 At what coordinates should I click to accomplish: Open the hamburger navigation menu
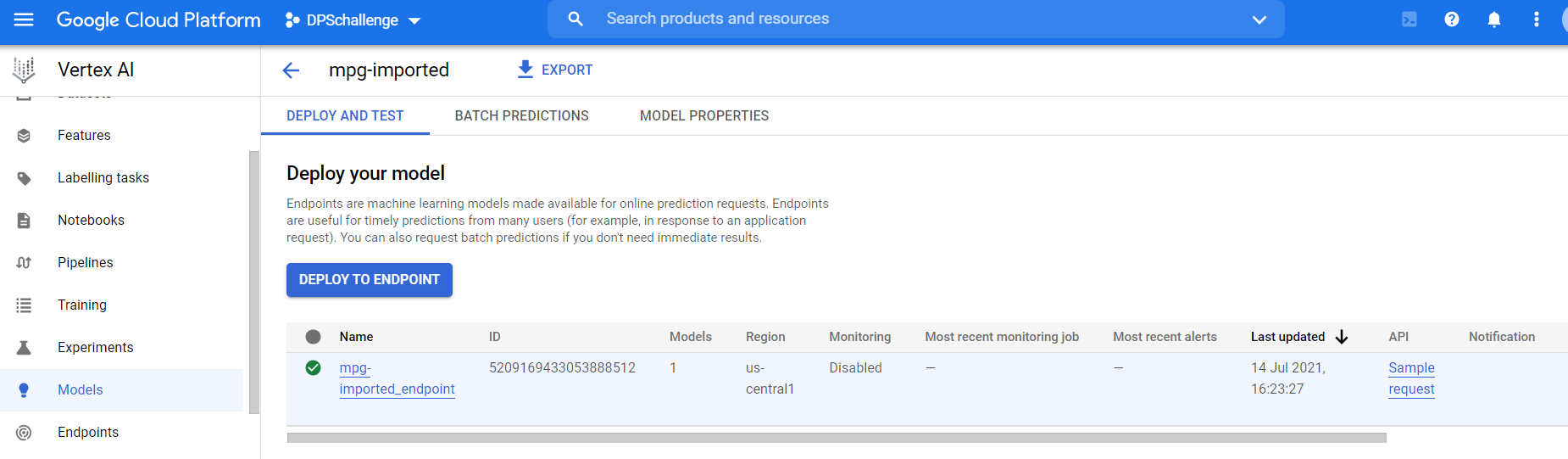pos(24,19)
